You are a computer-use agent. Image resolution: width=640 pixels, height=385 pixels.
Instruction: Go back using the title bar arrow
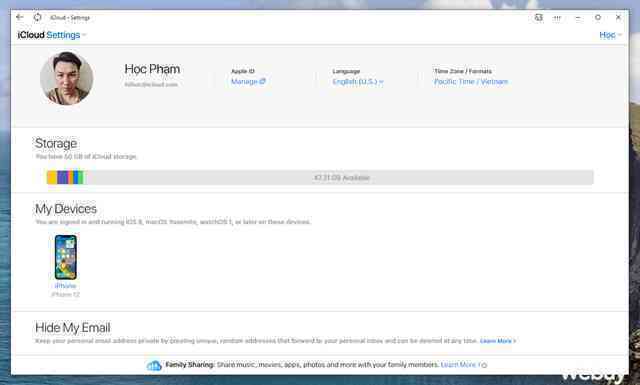(20, 17)
